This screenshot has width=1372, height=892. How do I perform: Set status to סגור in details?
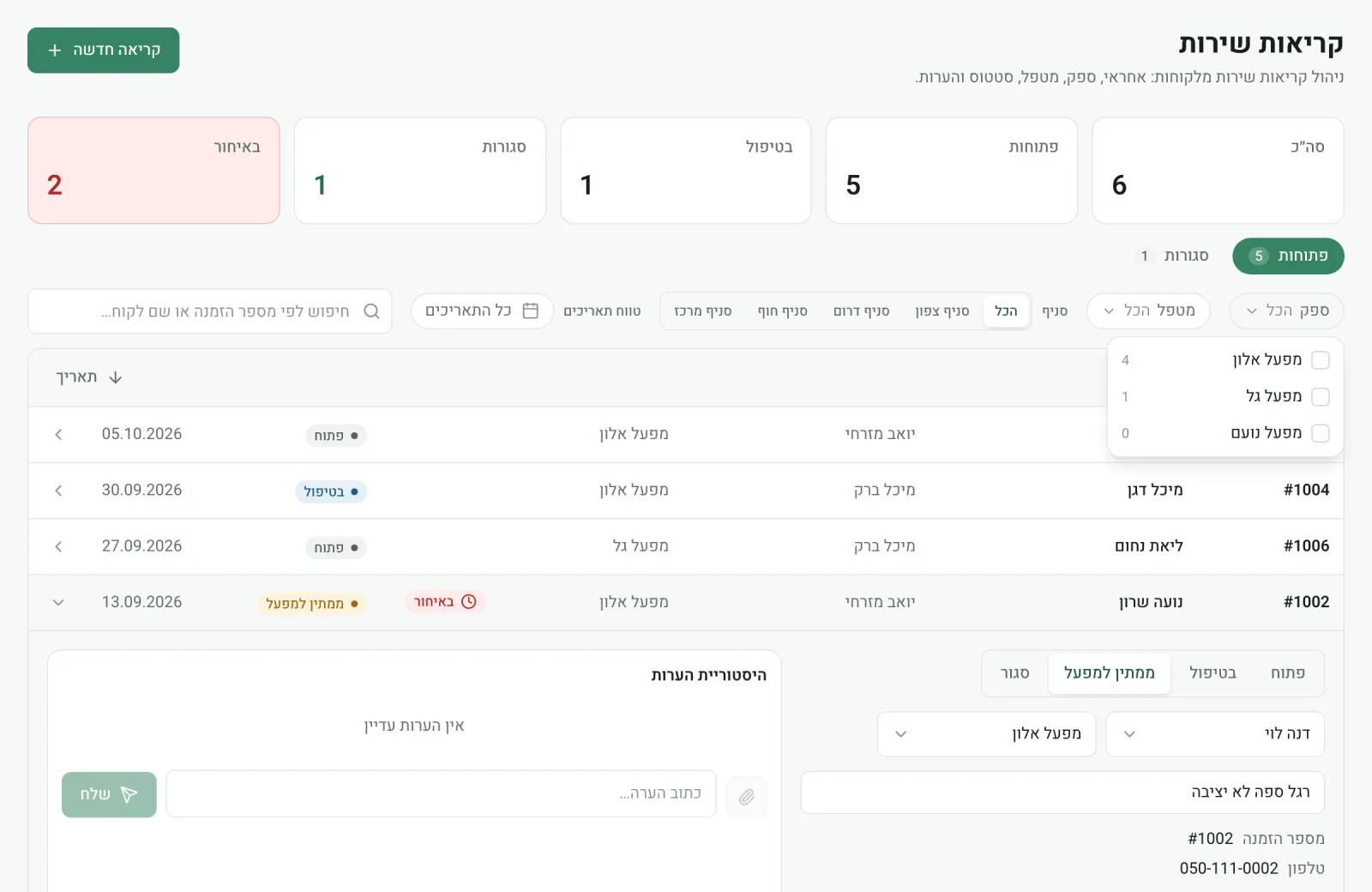[1014, 673]
